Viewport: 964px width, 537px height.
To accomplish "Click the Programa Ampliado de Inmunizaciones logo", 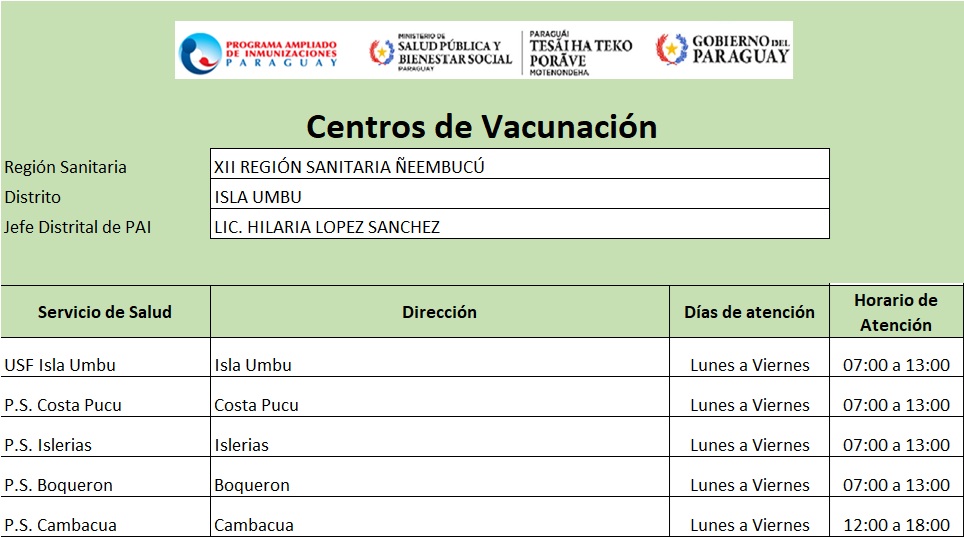I will 258,52.
